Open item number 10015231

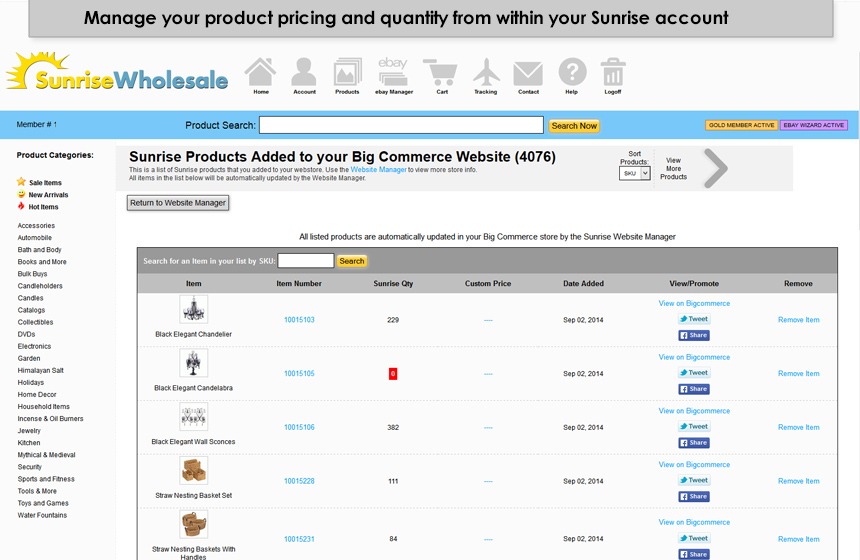pyautogui.click(x=299, y=539)
